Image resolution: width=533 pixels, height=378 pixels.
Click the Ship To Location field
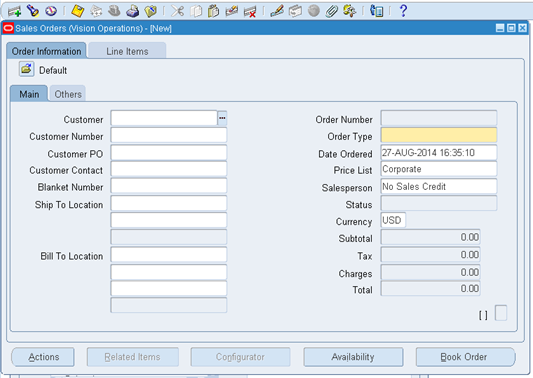169,203
